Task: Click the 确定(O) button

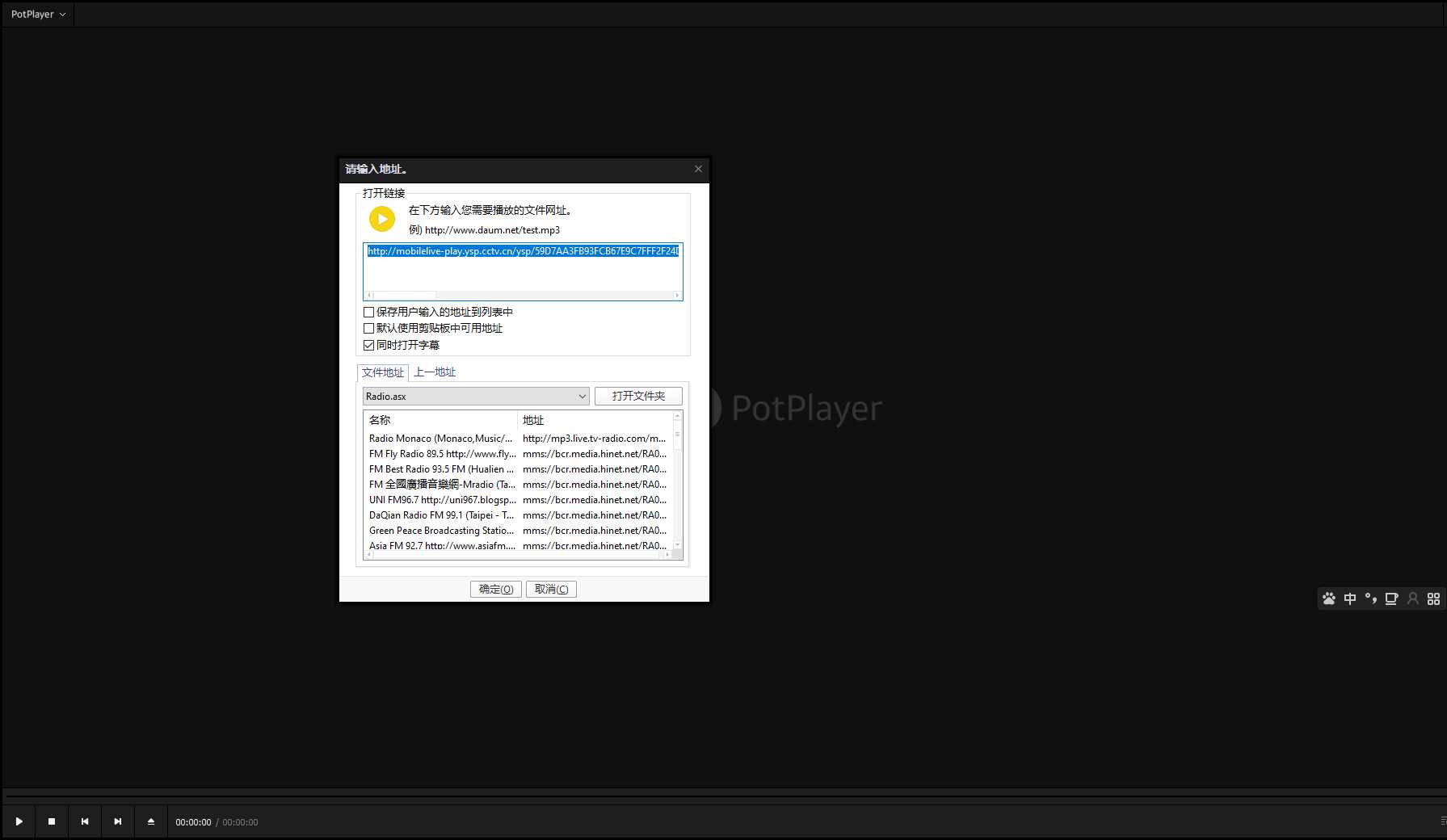Action: [x=496, y=590]
